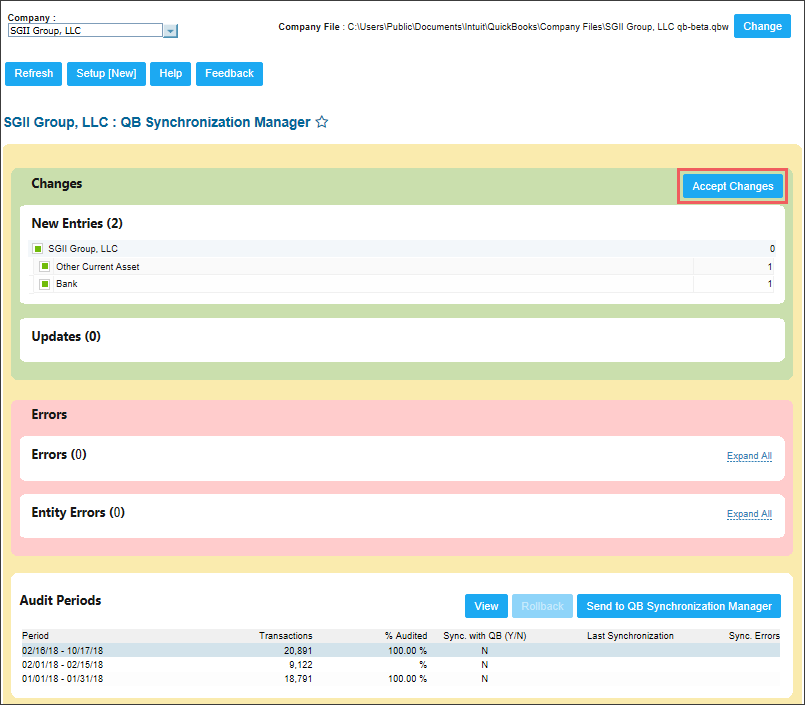Click the View audit period button
Image resolution: width=805 pixels, height=705 pixels.
coord(486,606)
